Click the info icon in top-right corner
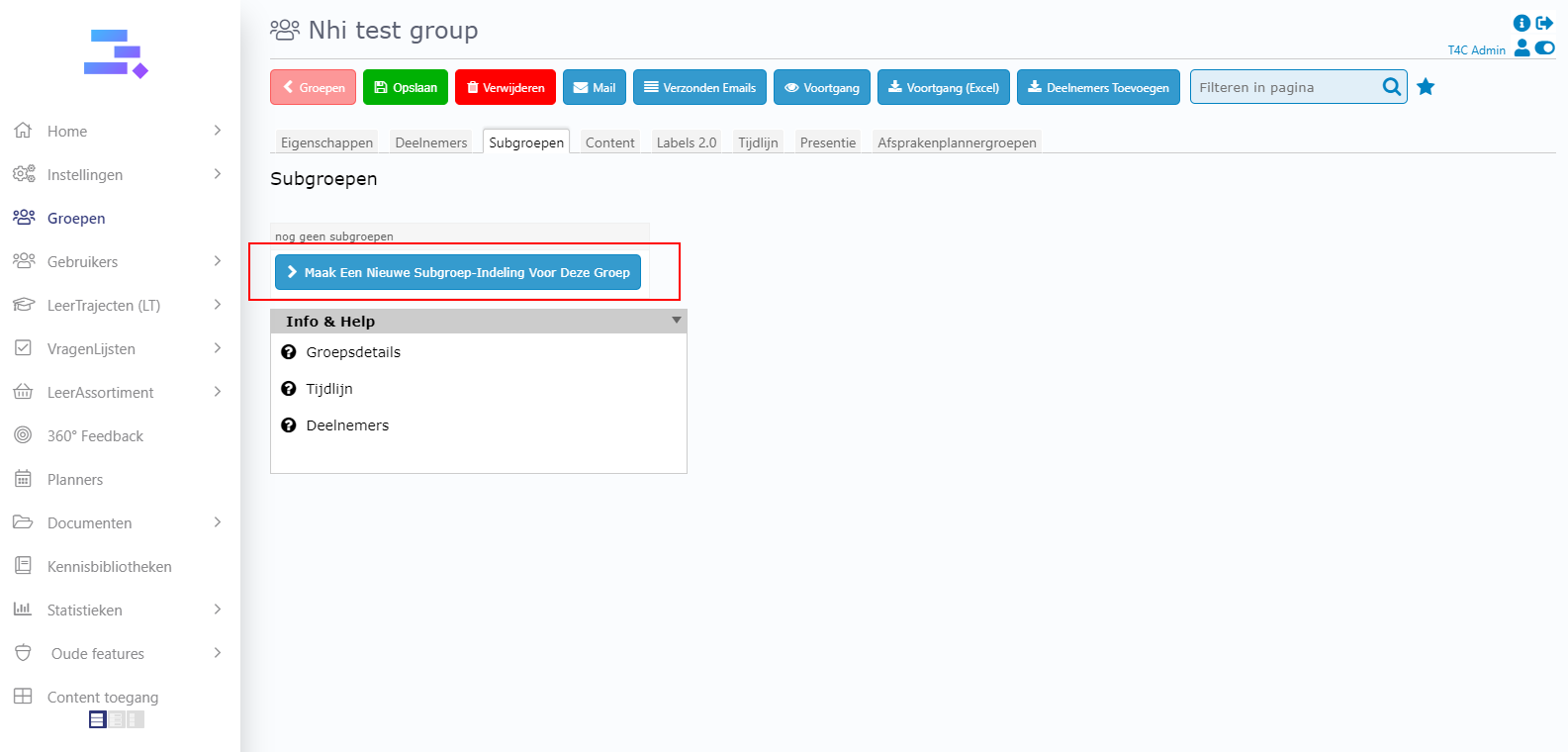The image size is (1568, 752). [1522, 23]
